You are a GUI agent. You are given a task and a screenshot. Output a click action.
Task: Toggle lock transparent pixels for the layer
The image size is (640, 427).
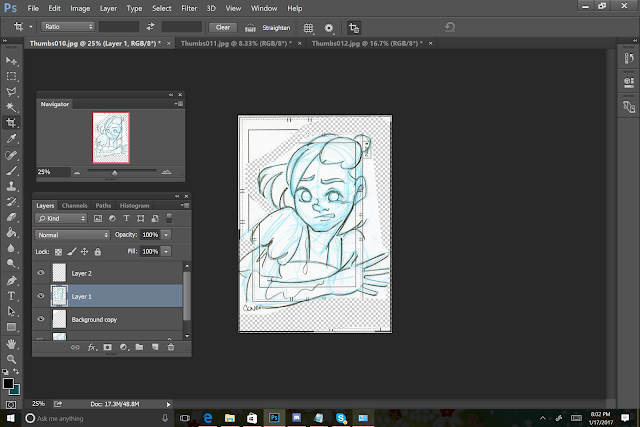click(58, 251)
